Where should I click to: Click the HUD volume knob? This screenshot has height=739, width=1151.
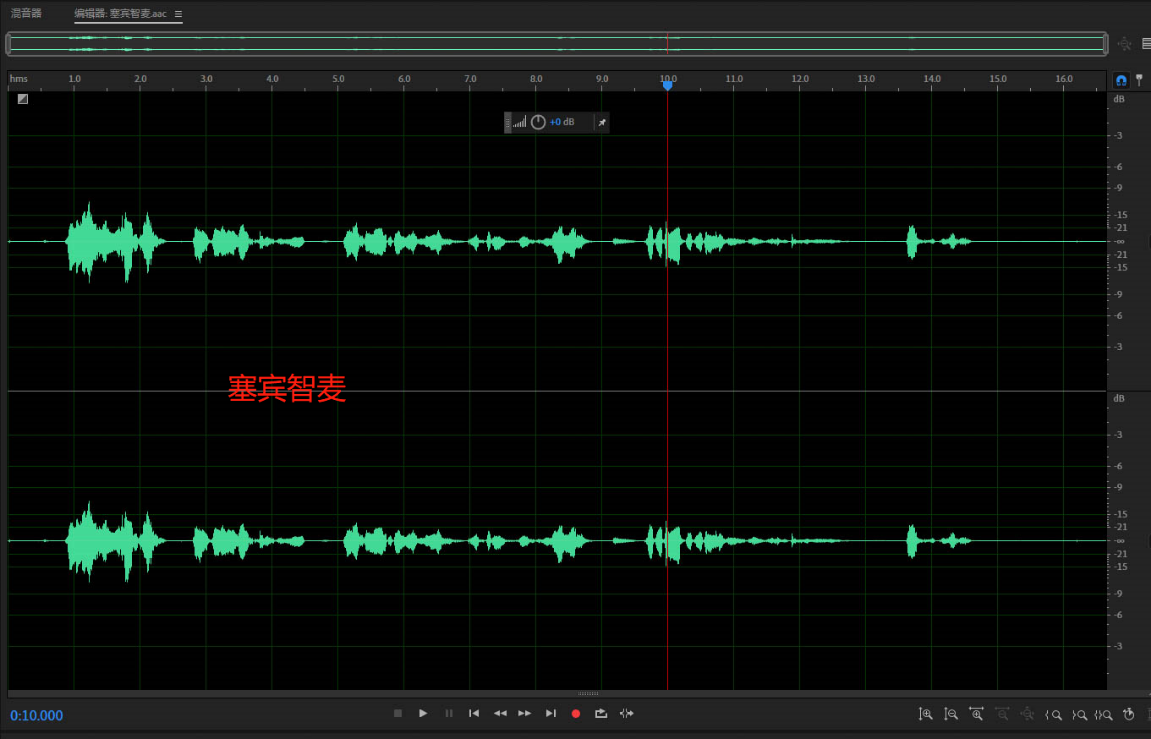click(538, 122)
